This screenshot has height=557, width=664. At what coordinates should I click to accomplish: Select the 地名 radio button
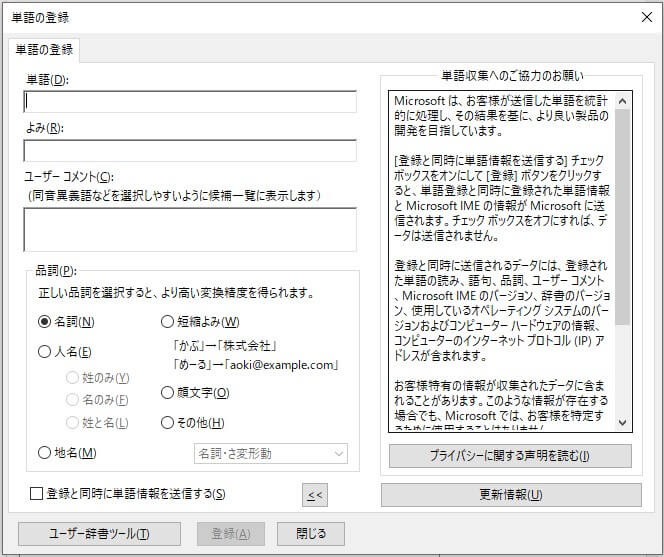pyautogui.click(x=44, y=453)
